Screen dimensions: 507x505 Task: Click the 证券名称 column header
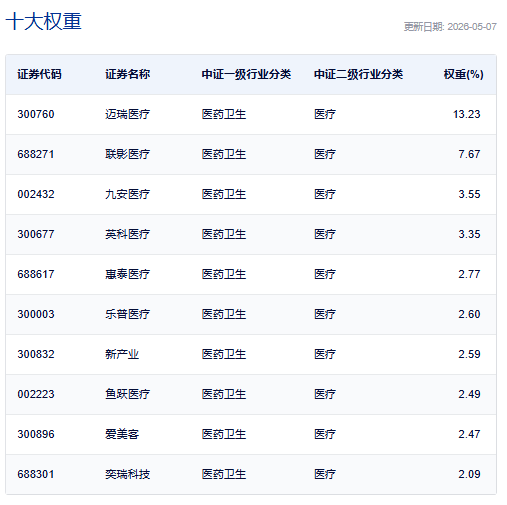pos(128,74)
